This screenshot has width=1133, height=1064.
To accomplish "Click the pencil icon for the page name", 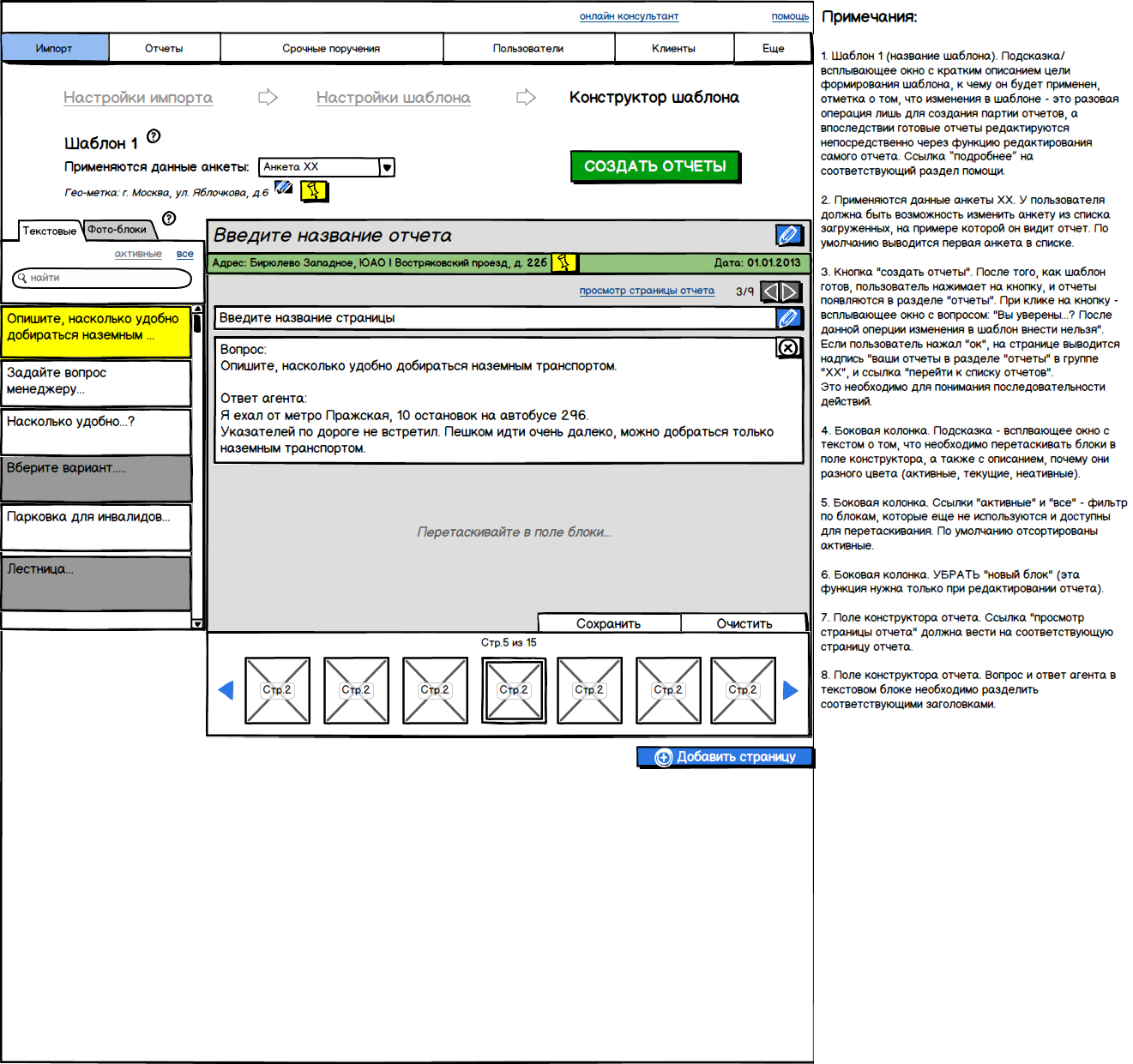I will (x=787, y=318).
